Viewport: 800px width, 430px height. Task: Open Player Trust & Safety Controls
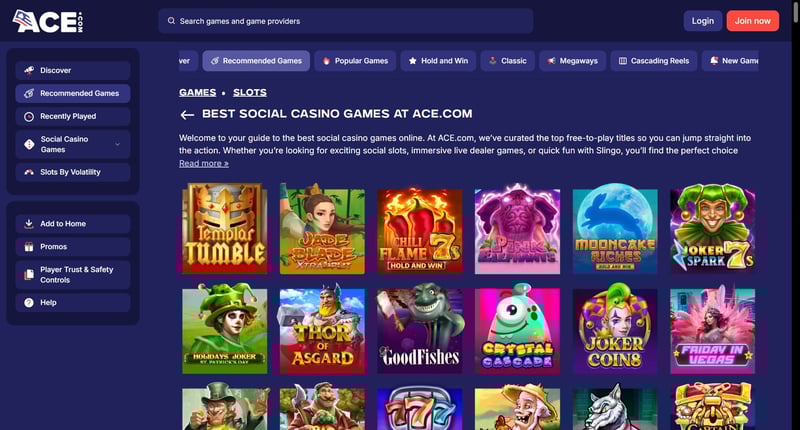73,274
